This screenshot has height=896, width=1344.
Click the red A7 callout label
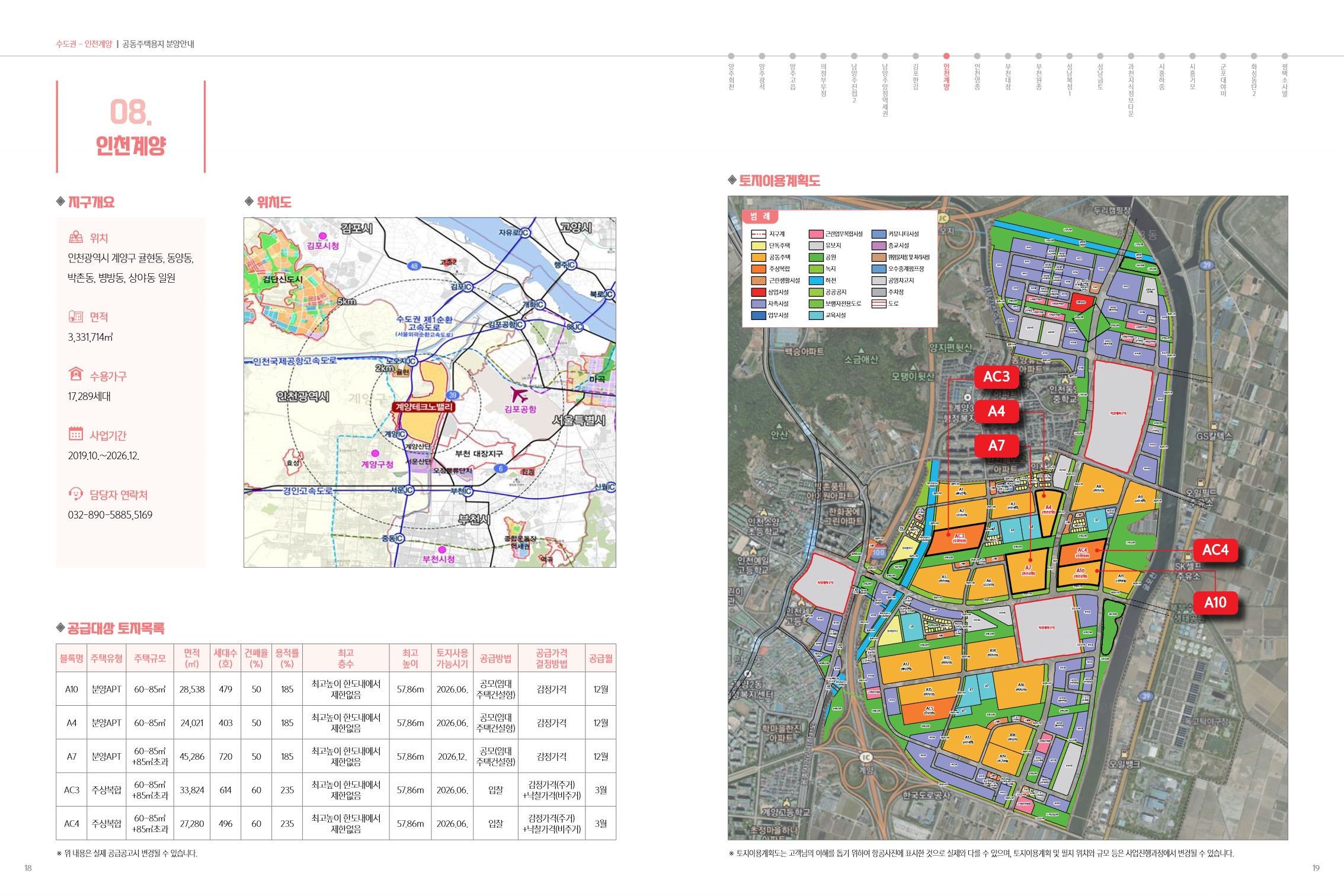(996, 446)
